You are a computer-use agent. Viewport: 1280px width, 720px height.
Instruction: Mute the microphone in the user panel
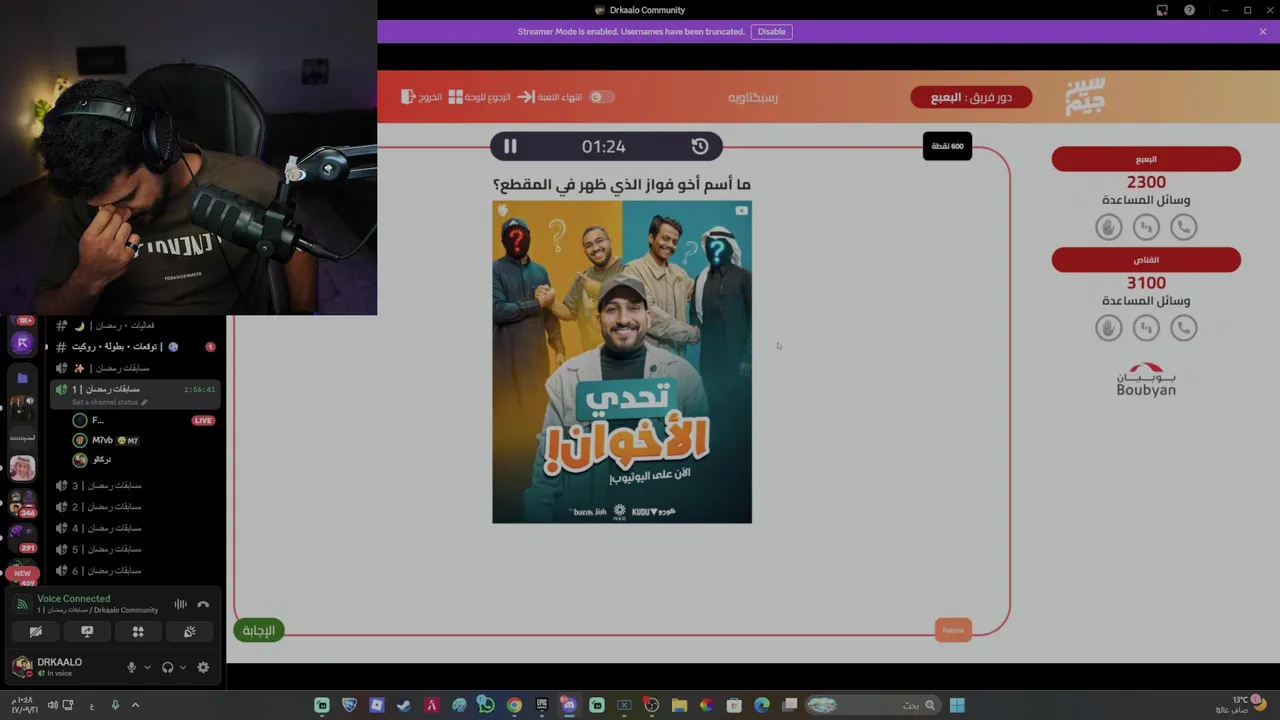131,667
